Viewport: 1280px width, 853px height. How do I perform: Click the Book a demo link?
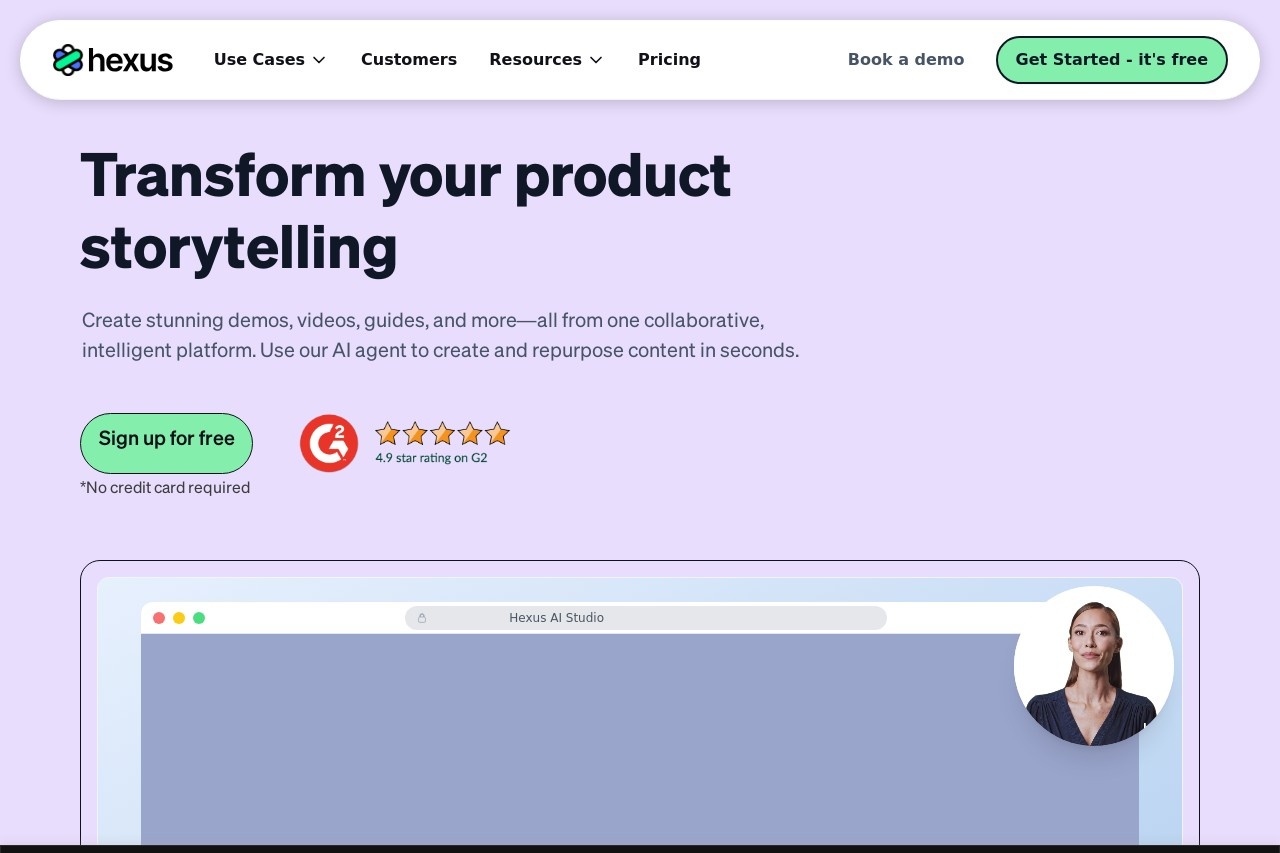click(x=906, y=60)
